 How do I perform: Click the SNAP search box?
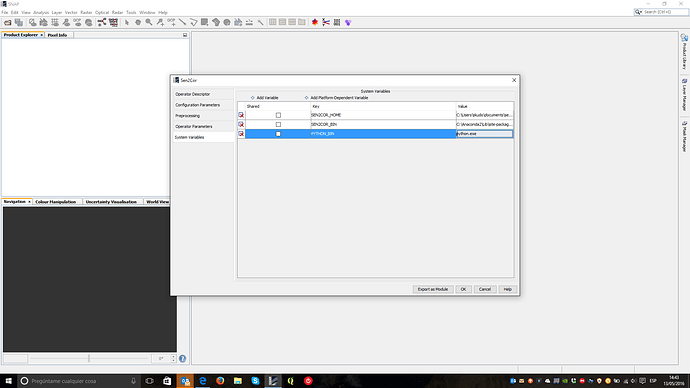click(661, 12)
